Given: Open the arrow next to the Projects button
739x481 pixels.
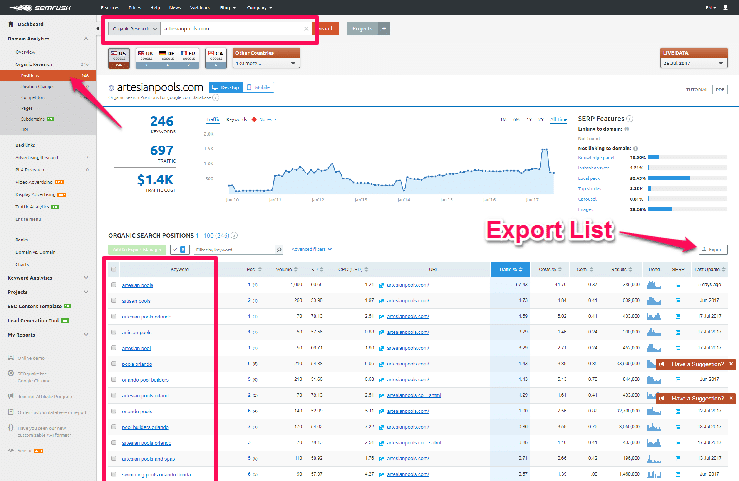Looking at the screenshot, I should (384, 29).
